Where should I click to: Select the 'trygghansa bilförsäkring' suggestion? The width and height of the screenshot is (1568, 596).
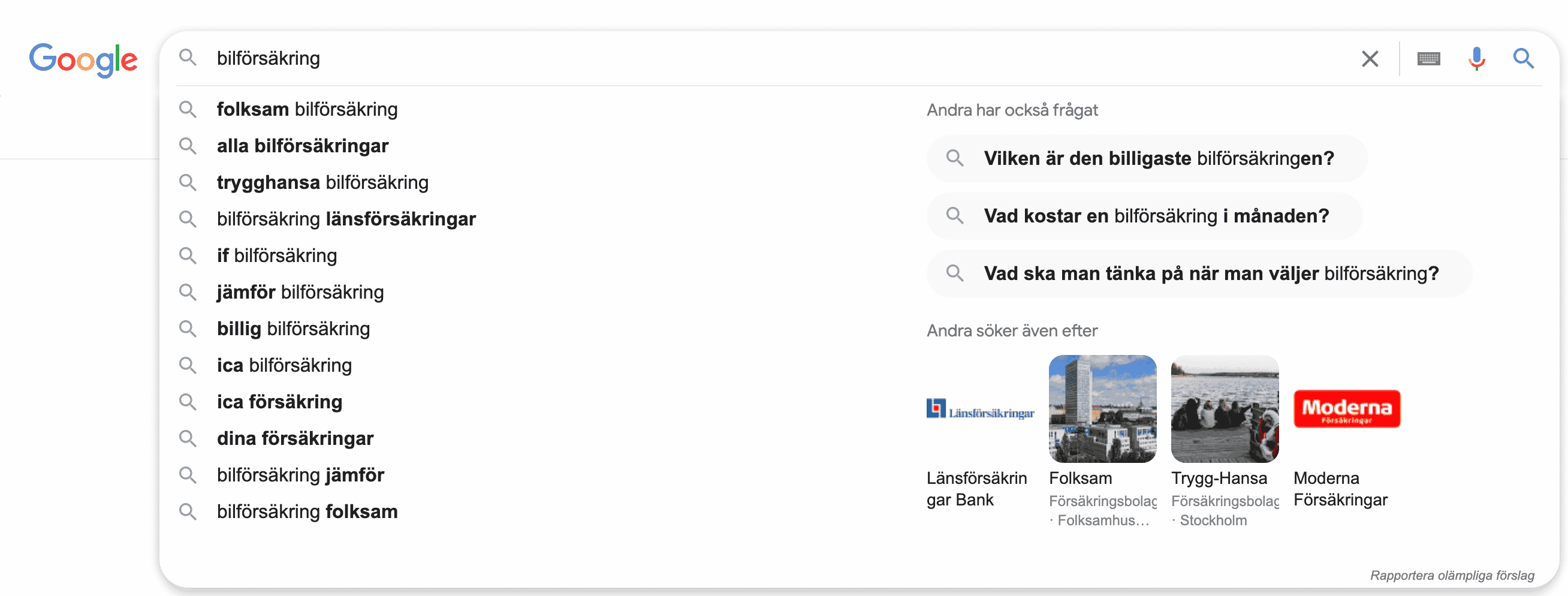tap(322, 183)
